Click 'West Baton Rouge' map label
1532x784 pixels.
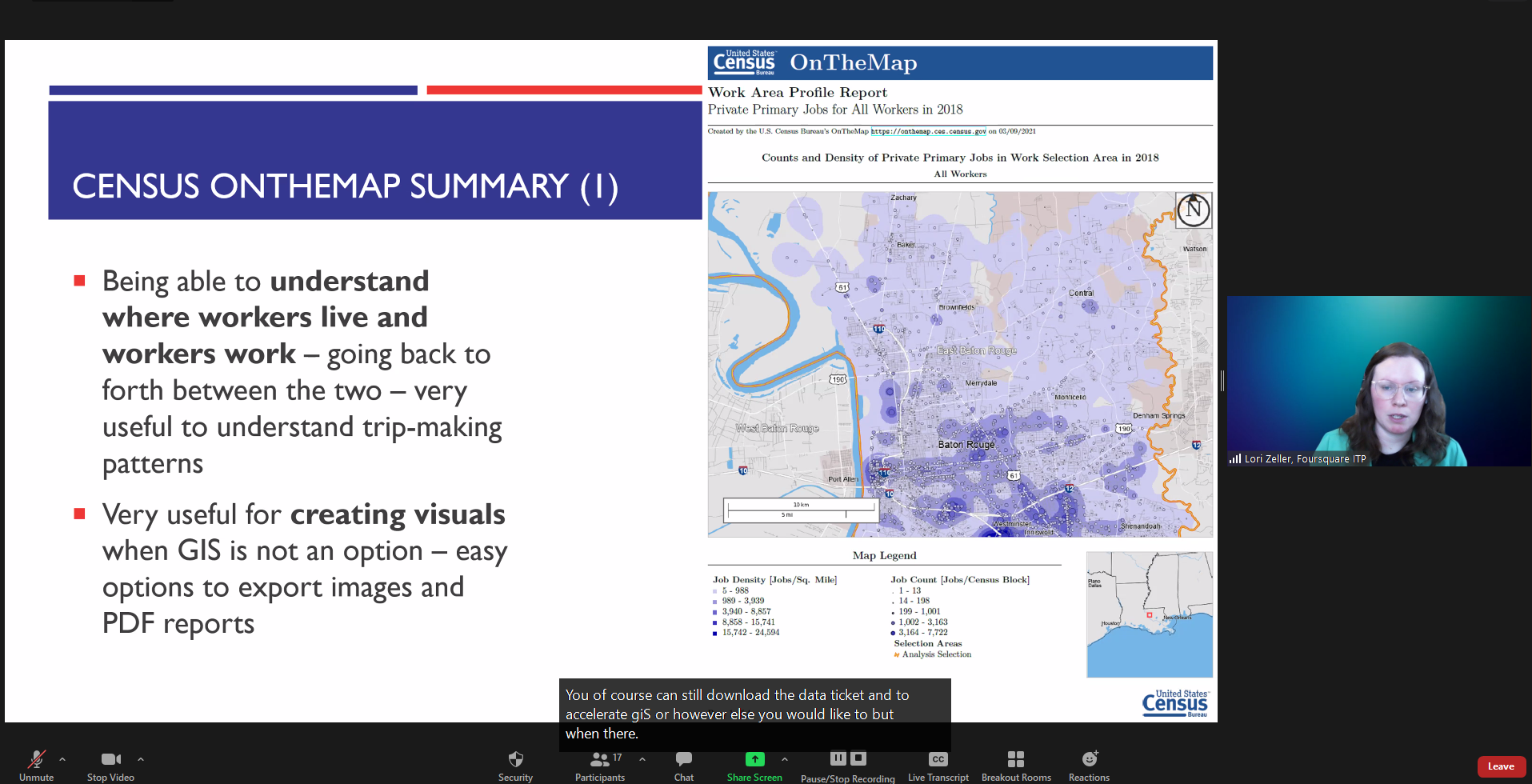coord(778,428)
